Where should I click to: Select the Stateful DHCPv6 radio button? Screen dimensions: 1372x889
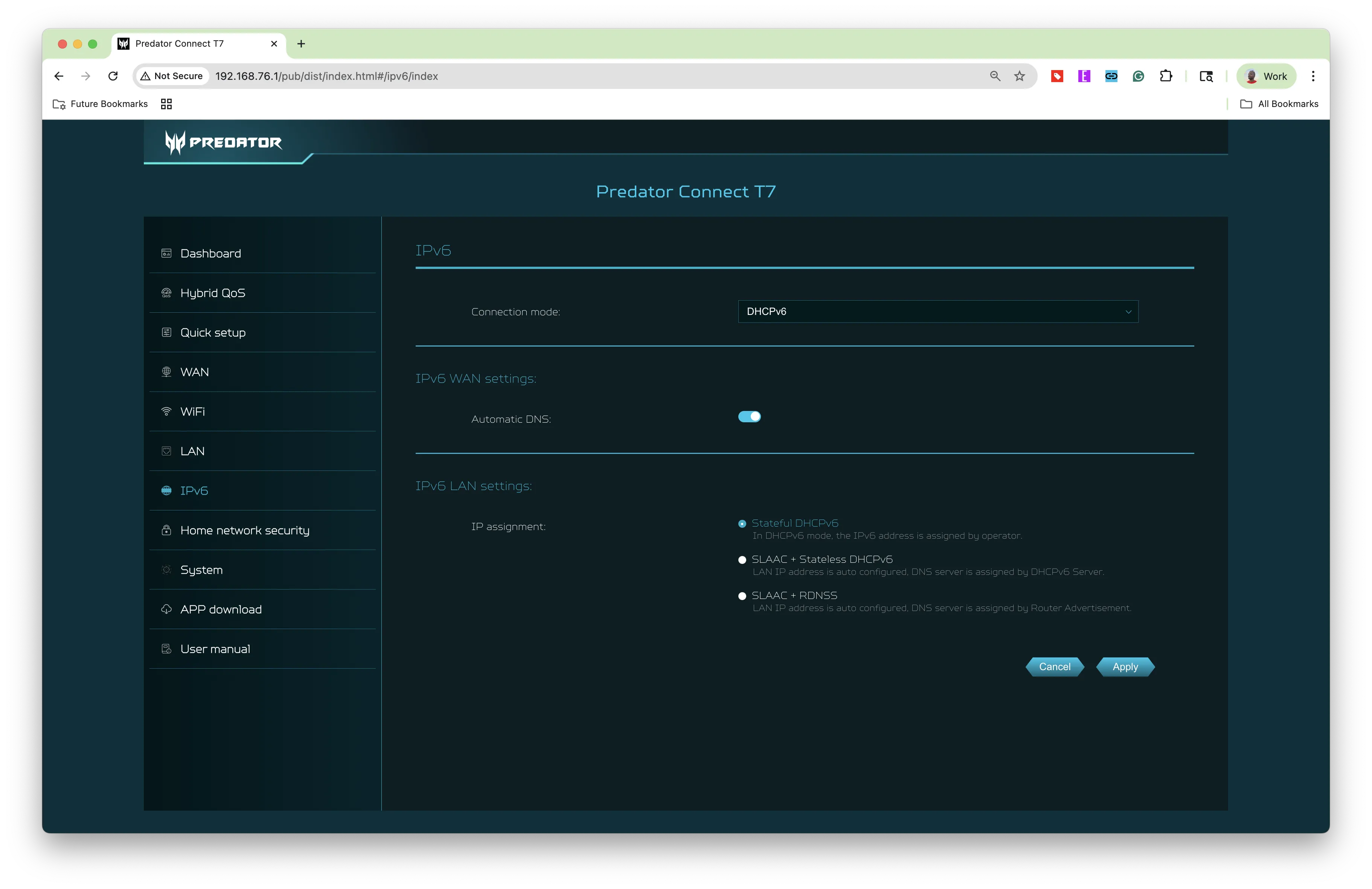(x=742, y=524)
